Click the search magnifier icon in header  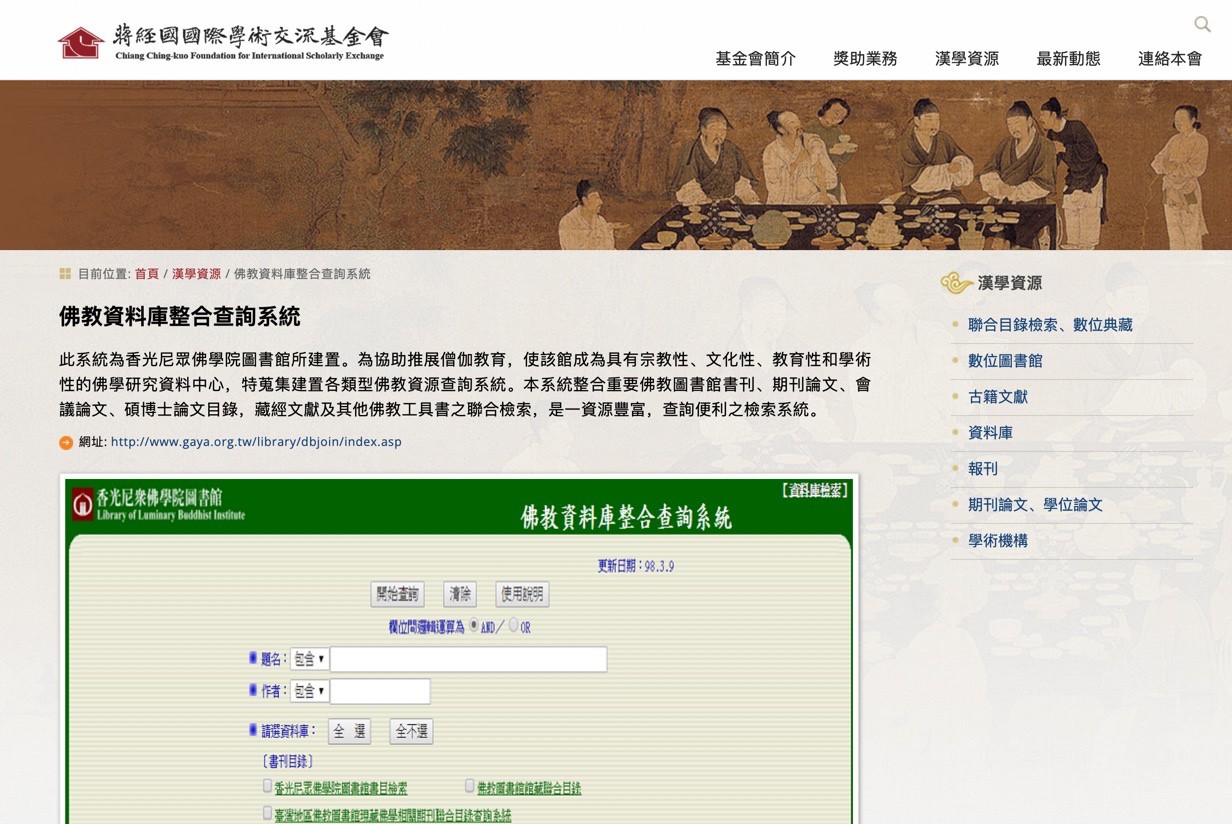pos(1202,24)
